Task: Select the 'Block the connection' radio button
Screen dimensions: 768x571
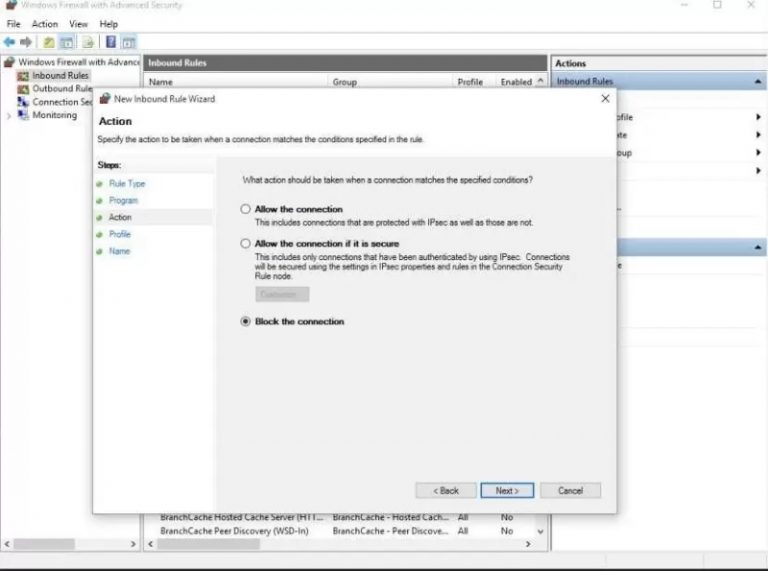Action: [x=246, y=322]
